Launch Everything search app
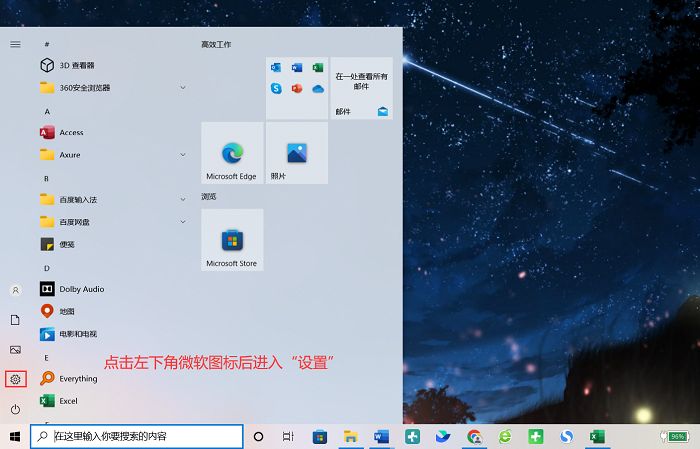The image size is (700, 449). click(112, 378)
